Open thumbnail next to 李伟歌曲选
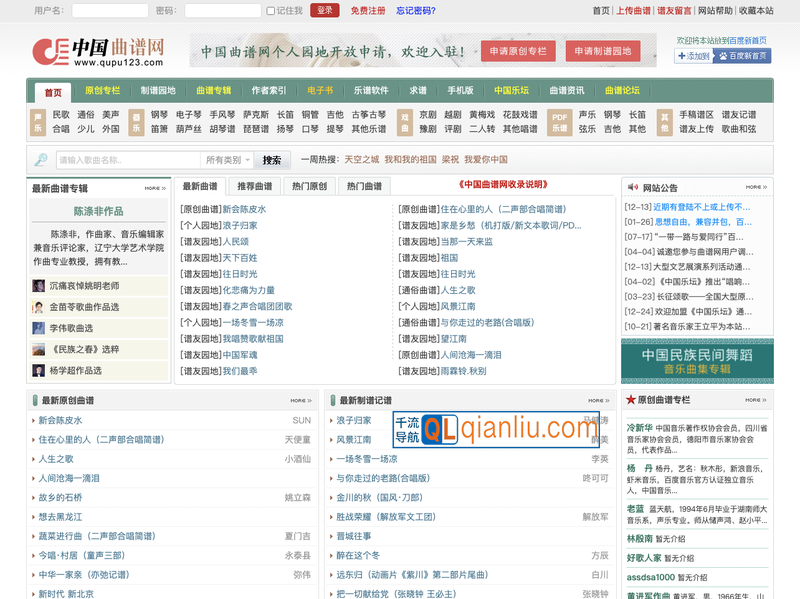 pyautogui.click(x=38, y=328)
